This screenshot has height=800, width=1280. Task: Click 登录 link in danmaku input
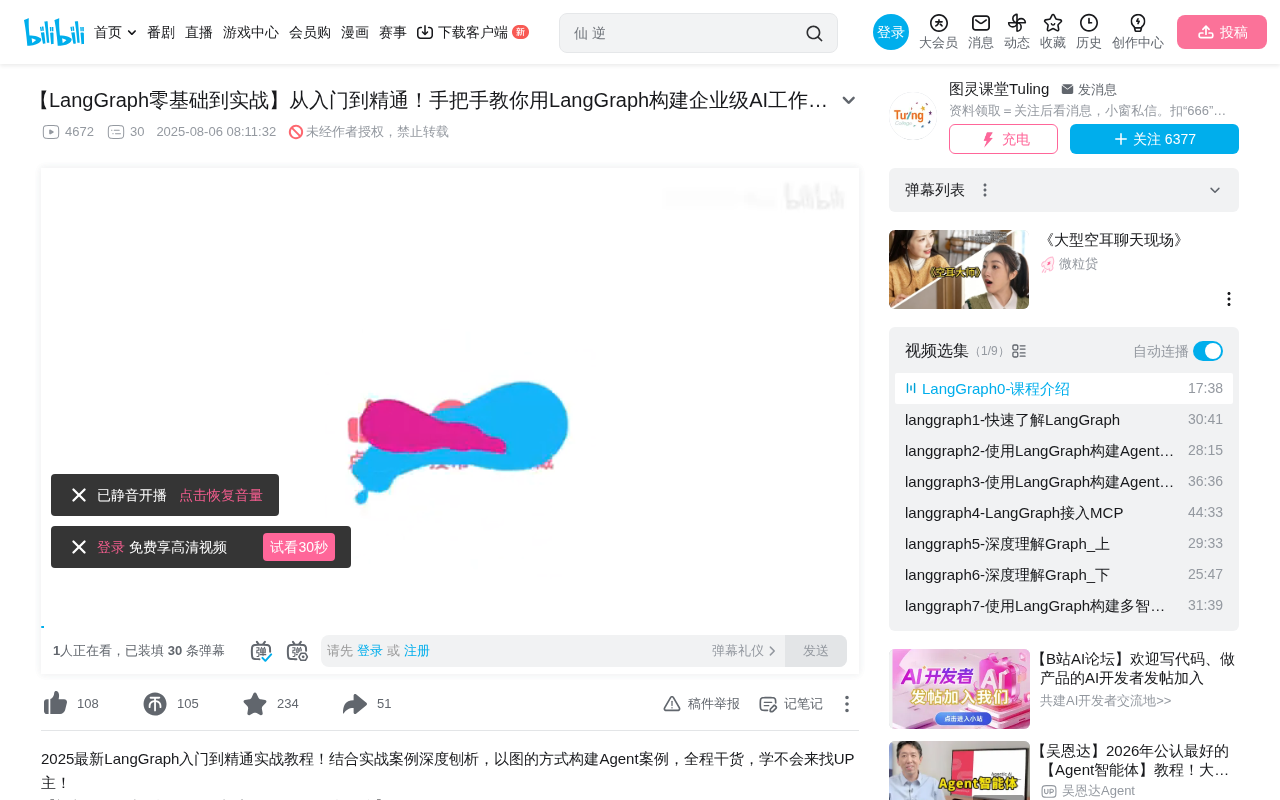coord(370,651)
